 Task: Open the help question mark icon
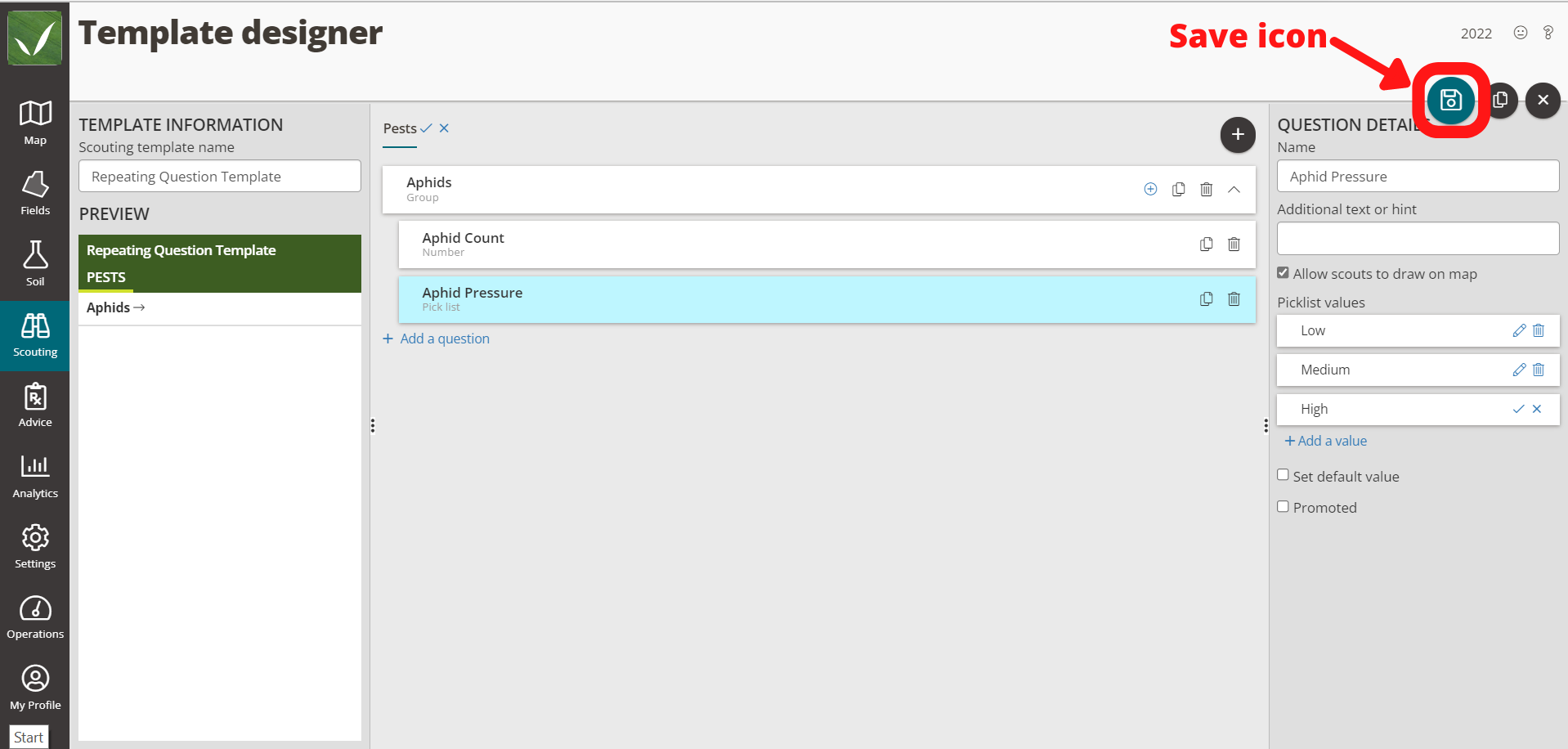[1548, 33]
